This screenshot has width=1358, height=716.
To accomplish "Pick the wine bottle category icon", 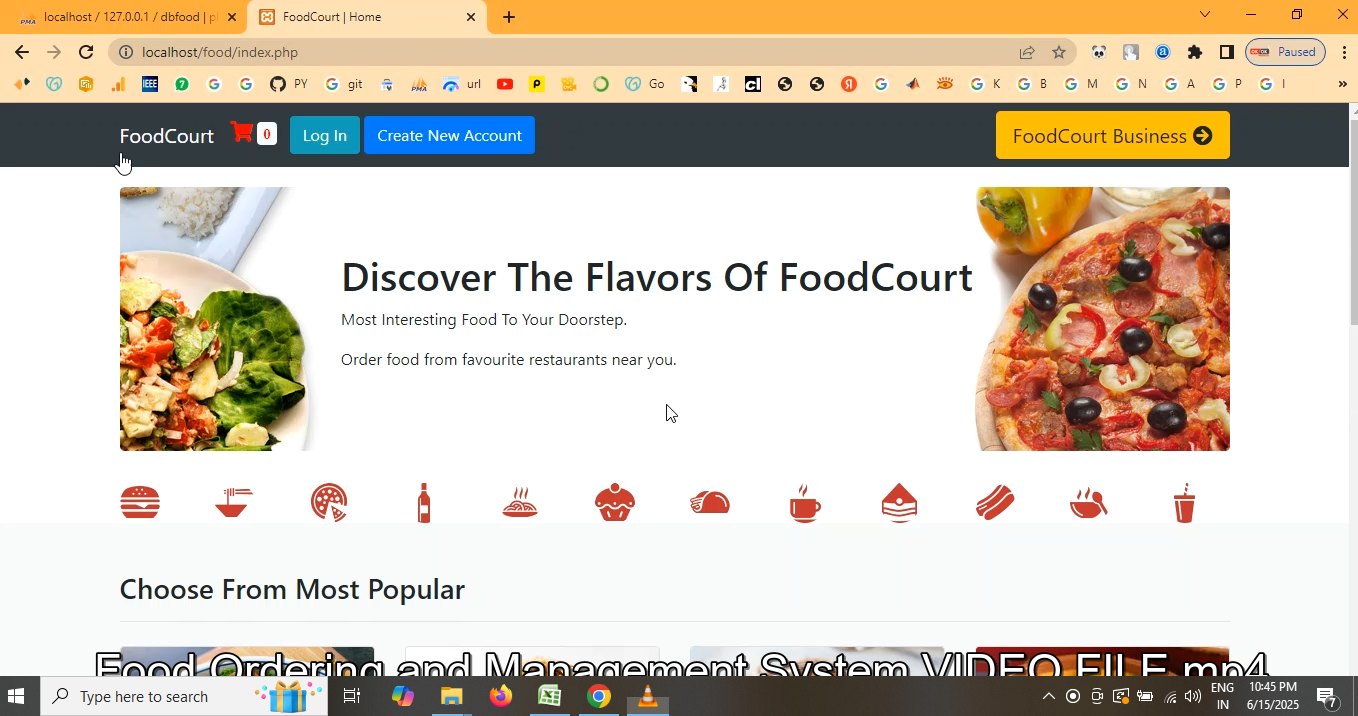I will 424,502.
